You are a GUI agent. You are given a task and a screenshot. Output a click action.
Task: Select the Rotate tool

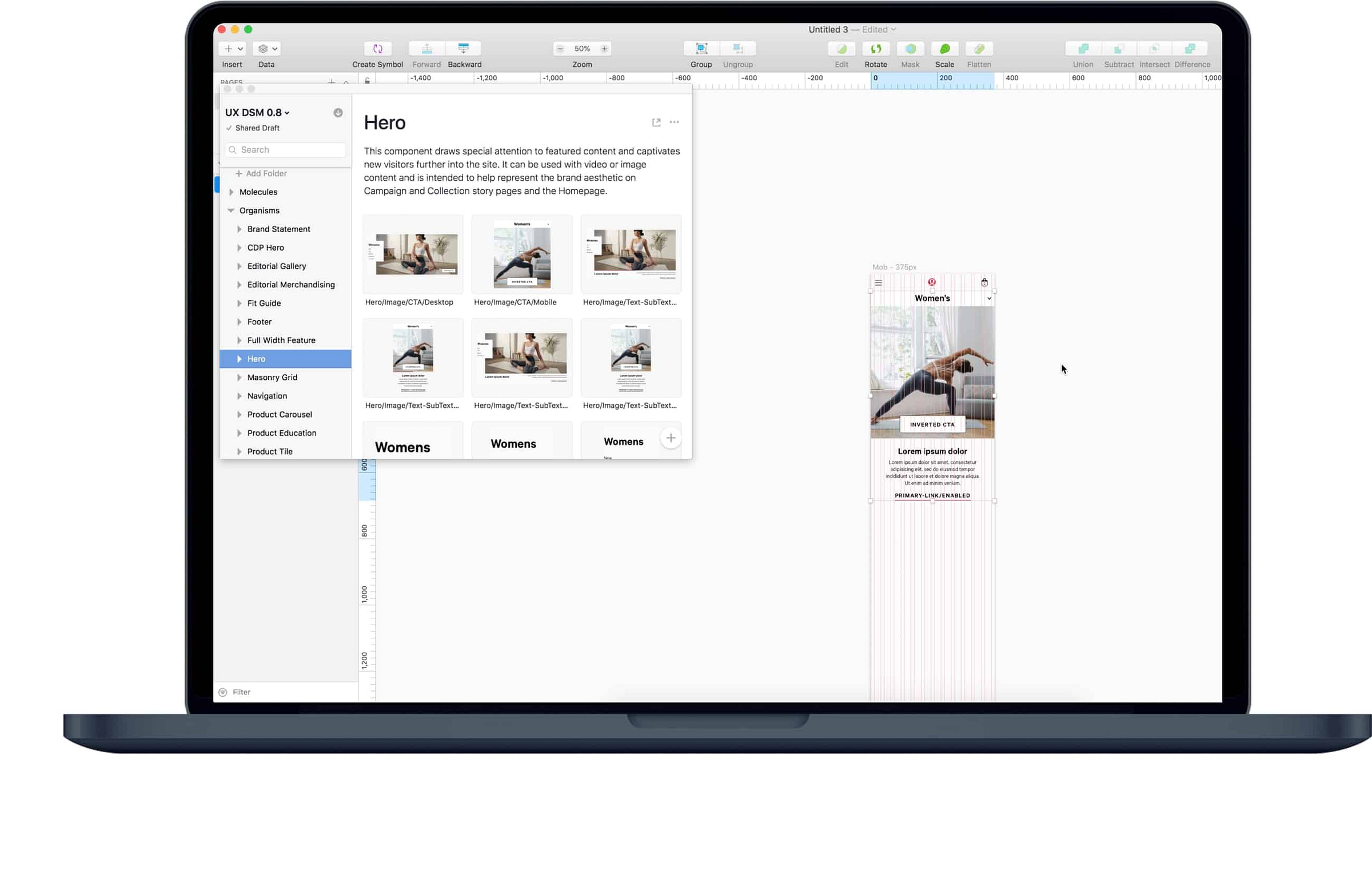pyautogui.click(x=875, y=49)
